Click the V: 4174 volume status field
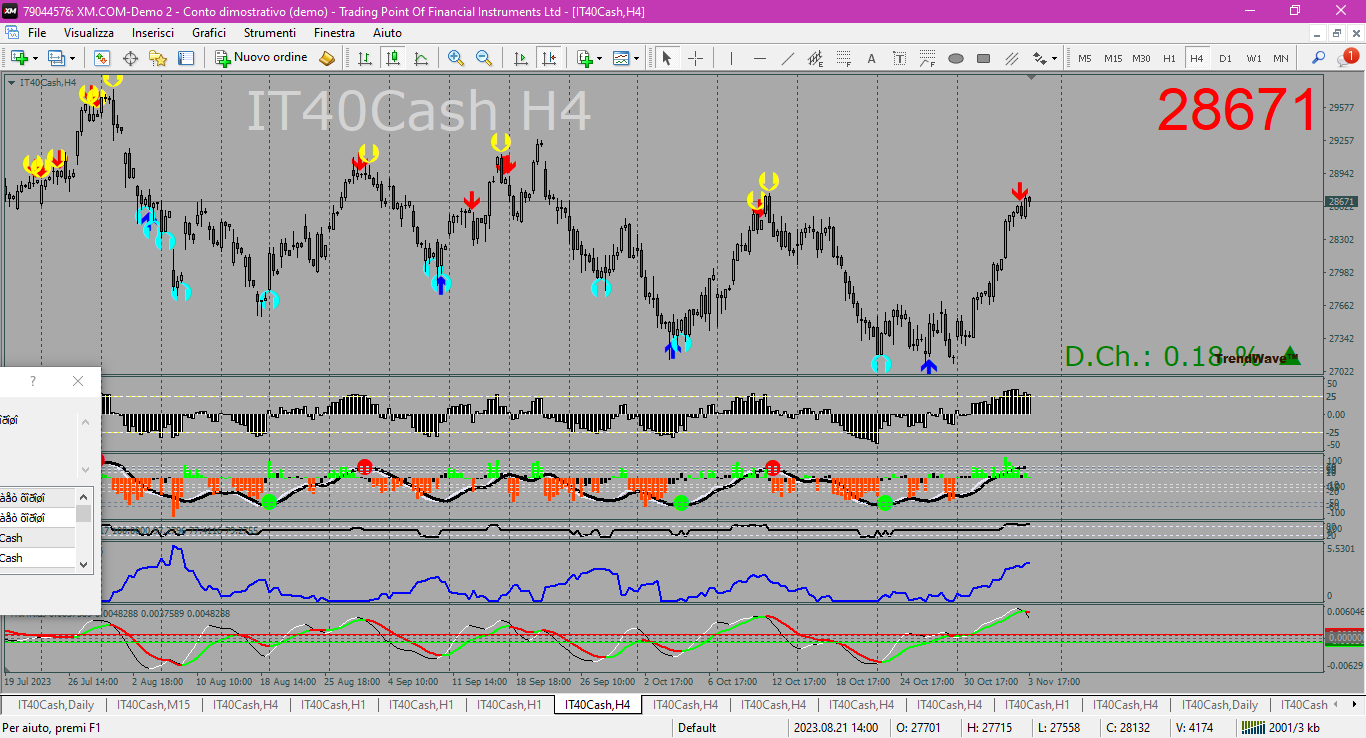This screenshot has height=738, width=1366. 1194,728
